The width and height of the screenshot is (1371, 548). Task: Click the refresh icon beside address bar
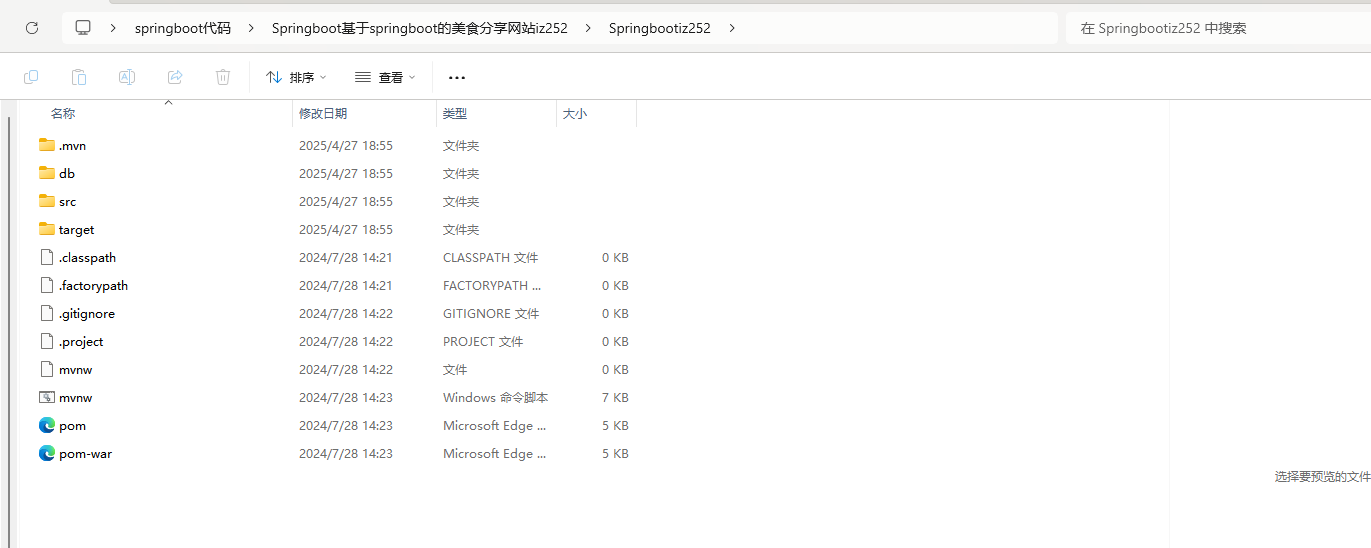[31, 28]
